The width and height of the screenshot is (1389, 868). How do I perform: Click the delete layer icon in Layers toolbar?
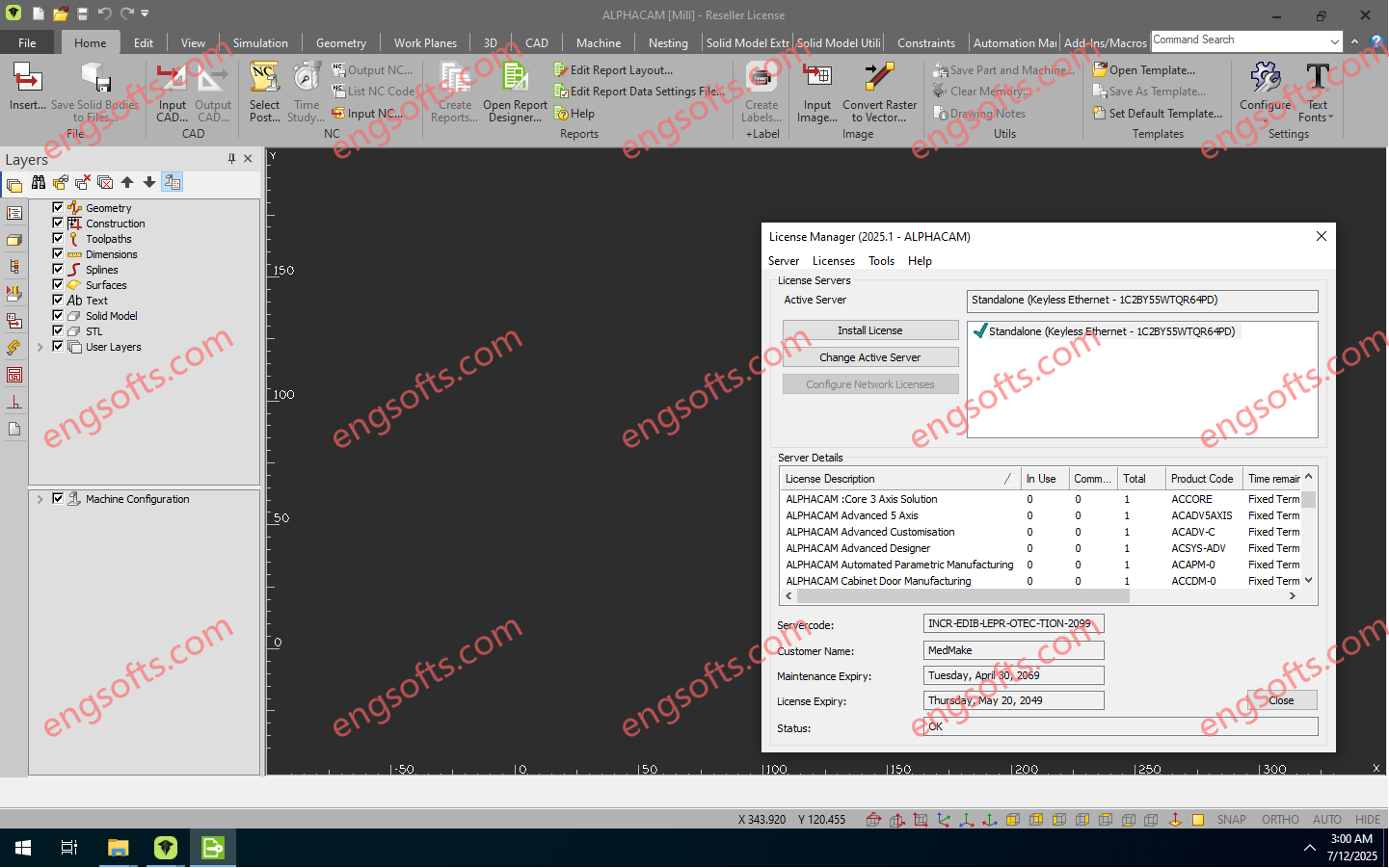pyautogui.click(x=83, y=182)
